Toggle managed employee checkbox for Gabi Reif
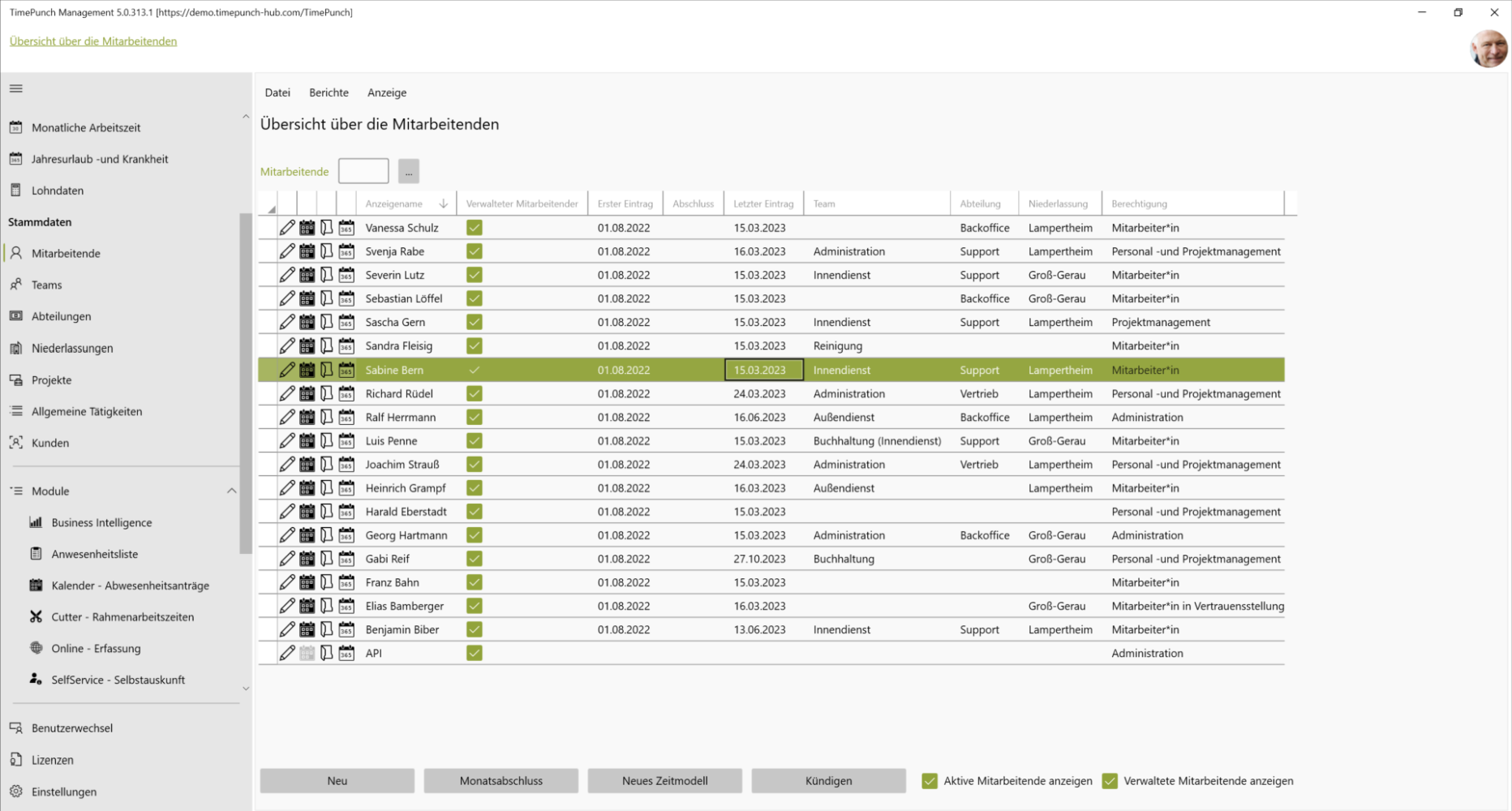Screen dimensions: 1512x811 click(475, 559)
